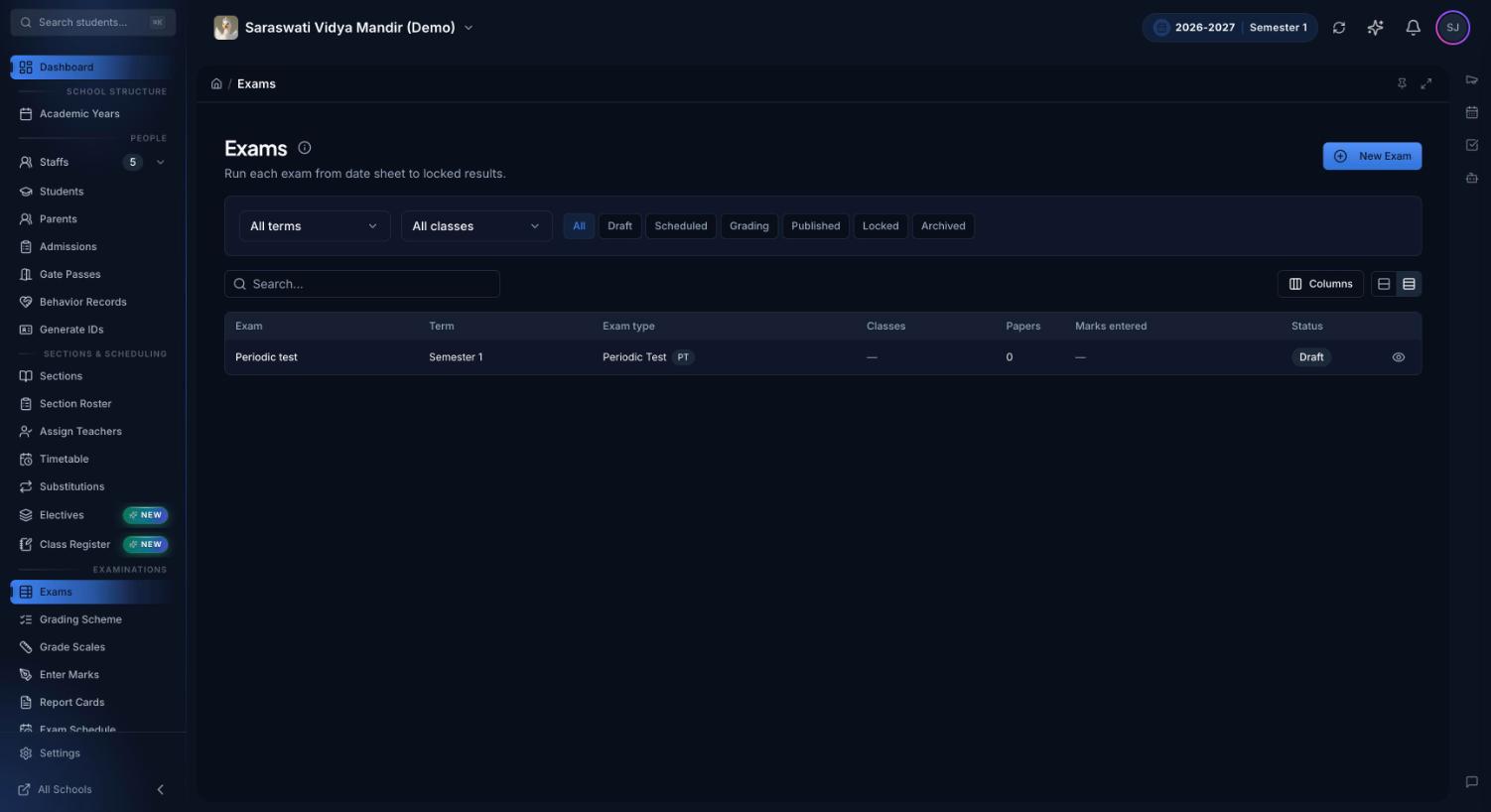Open toolbox icon in right rail
This screenshot has height=812, width=1491.
[1472, 178]
